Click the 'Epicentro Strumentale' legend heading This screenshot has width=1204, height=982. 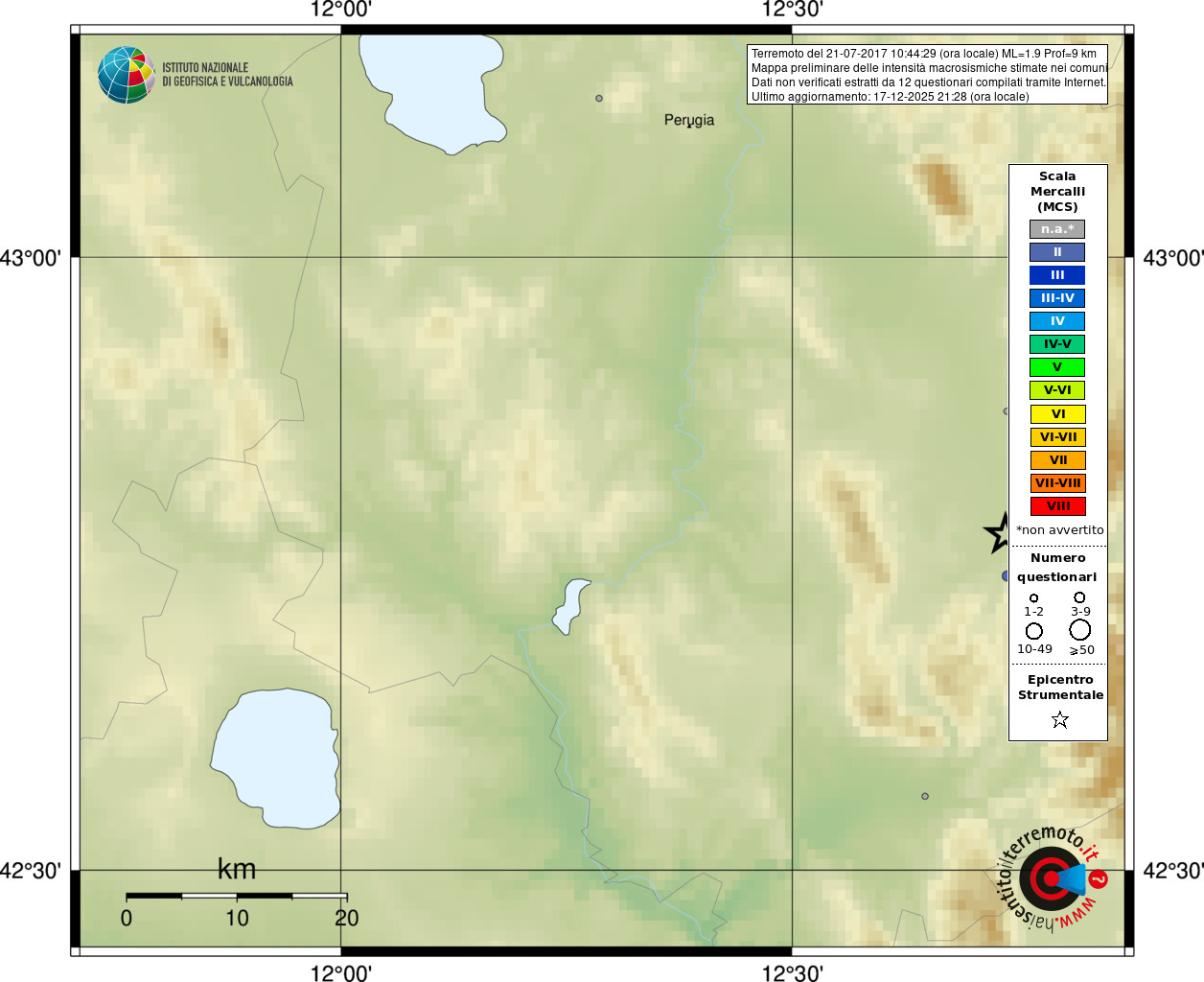[1060, 688]
